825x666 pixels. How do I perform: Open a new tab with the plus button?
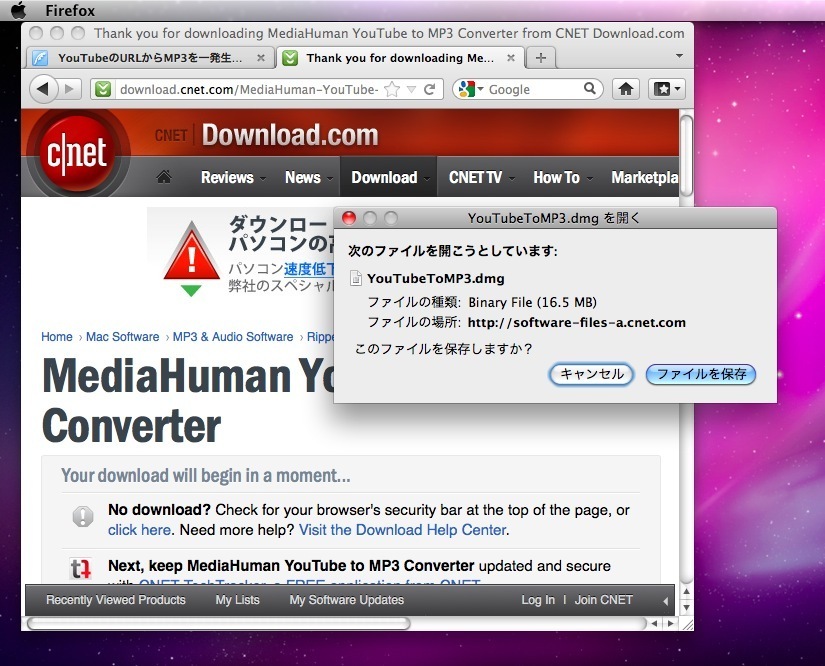[x=541, y=58]
